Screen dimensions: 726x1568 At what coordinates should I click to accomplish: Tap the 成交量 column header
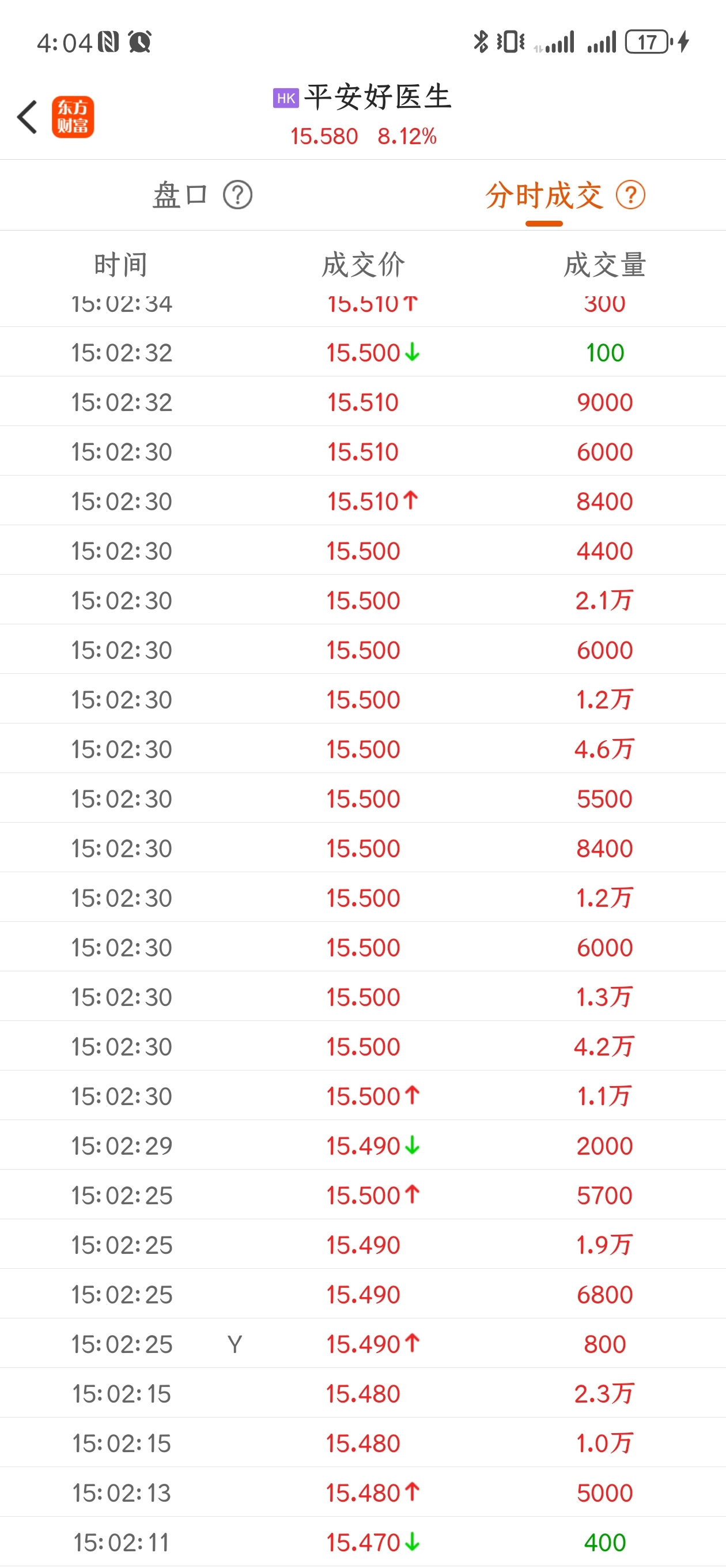point(605,265)
